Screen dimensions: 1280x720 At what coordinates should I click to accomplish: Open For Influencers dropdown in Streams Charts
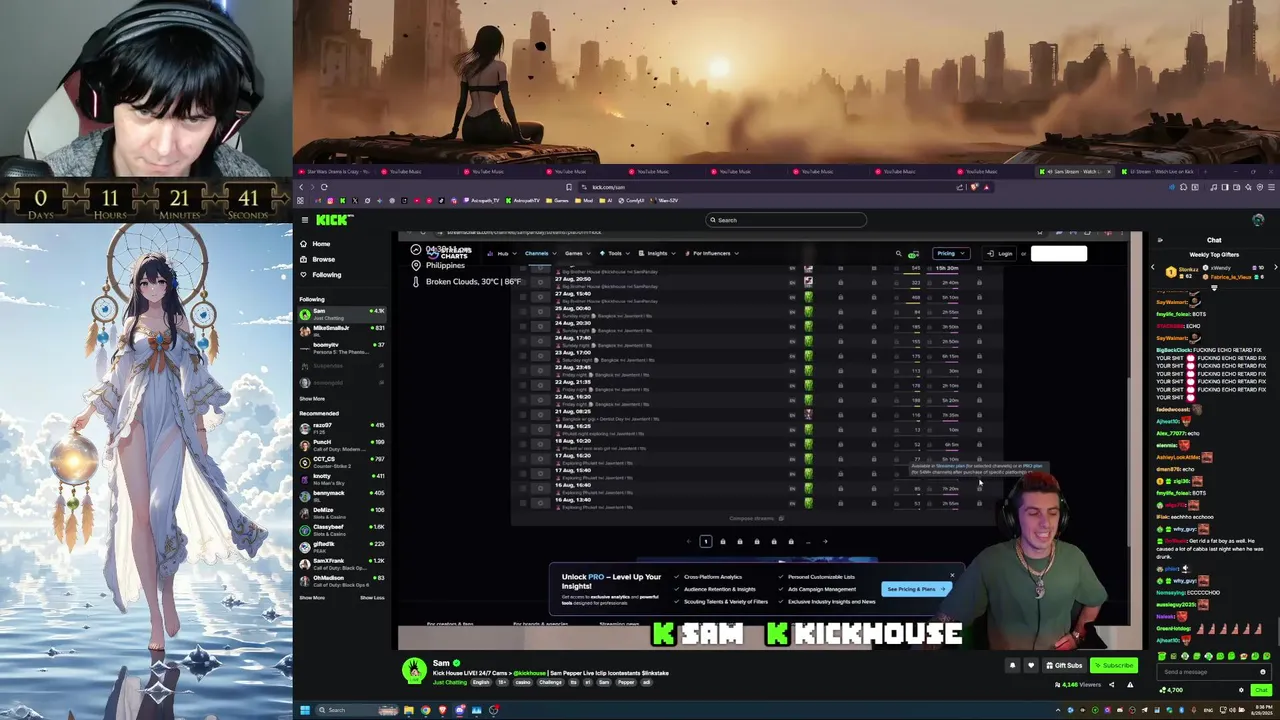point(711,253)
